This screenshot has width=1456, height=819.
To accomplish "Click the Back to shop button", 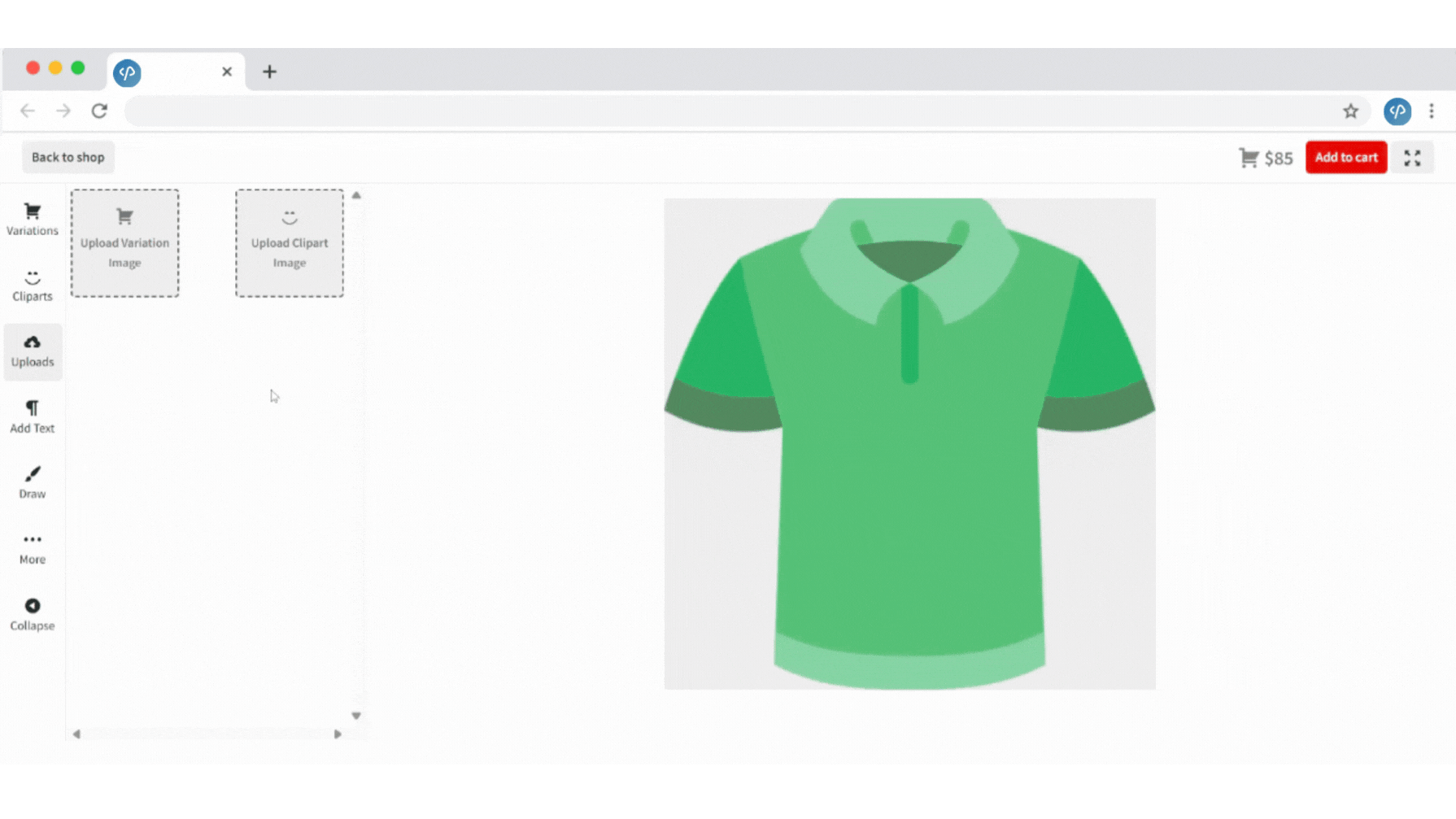I will pos(68,158).
